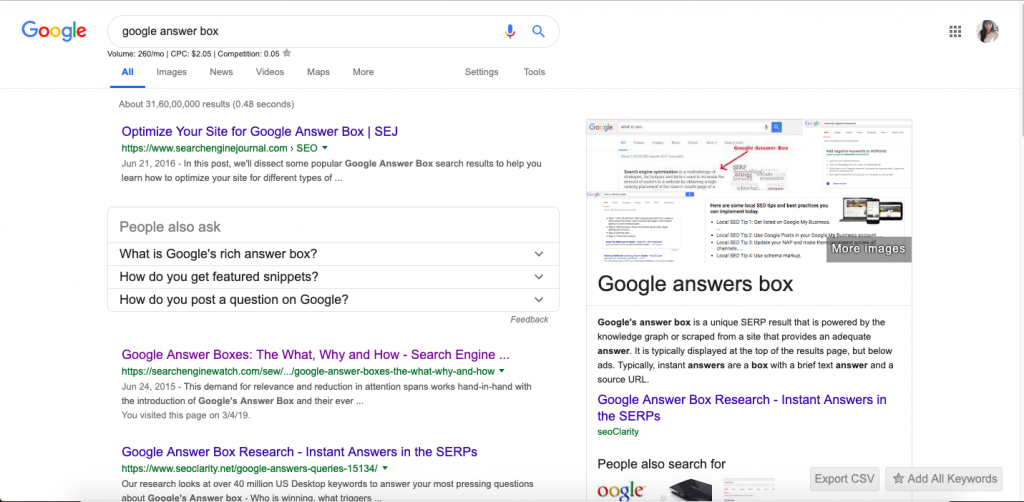Viewport: 1024px width, 502px height.
Task: Click the Google logo
Action: click(54, 31)
